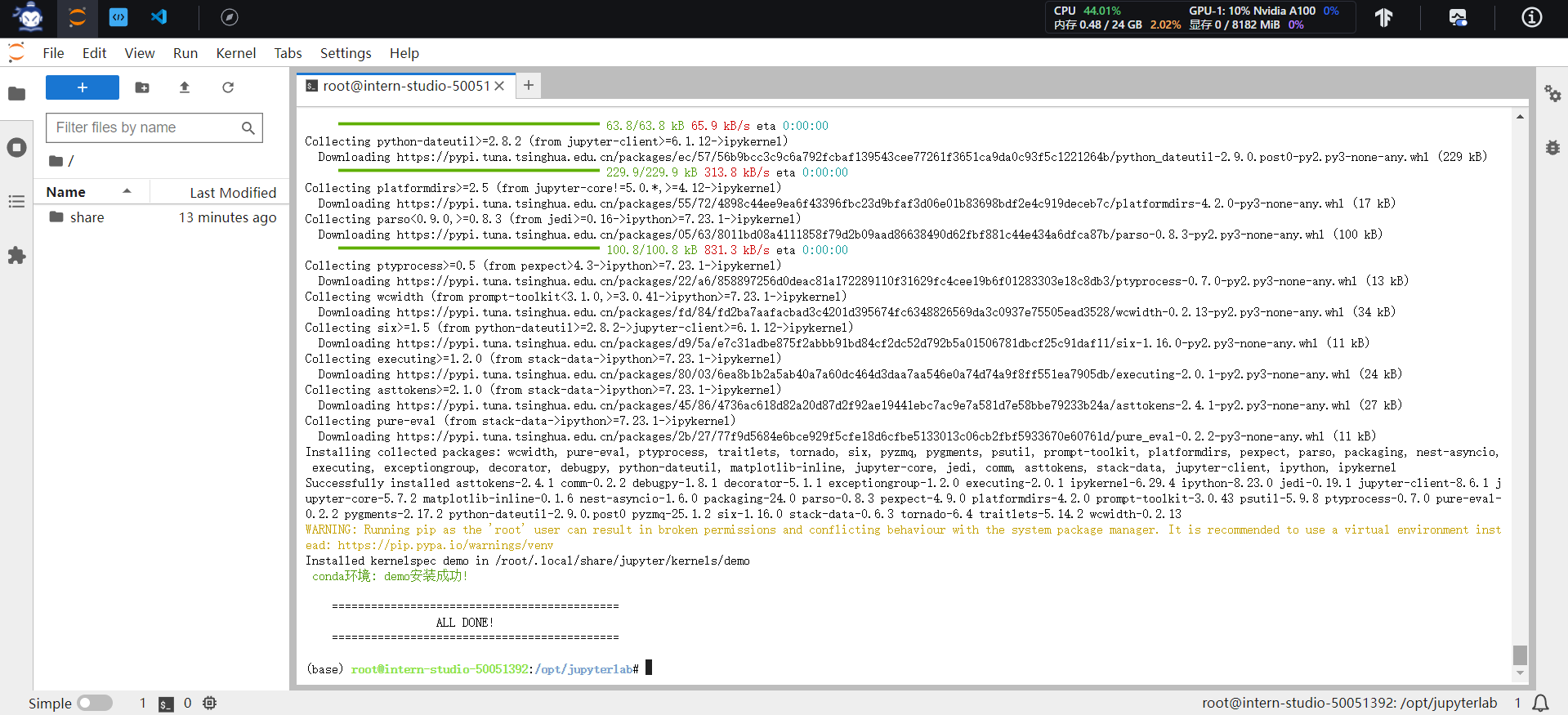Launch the VS Code icon in top bar
1568x715 pixels.
159,17
